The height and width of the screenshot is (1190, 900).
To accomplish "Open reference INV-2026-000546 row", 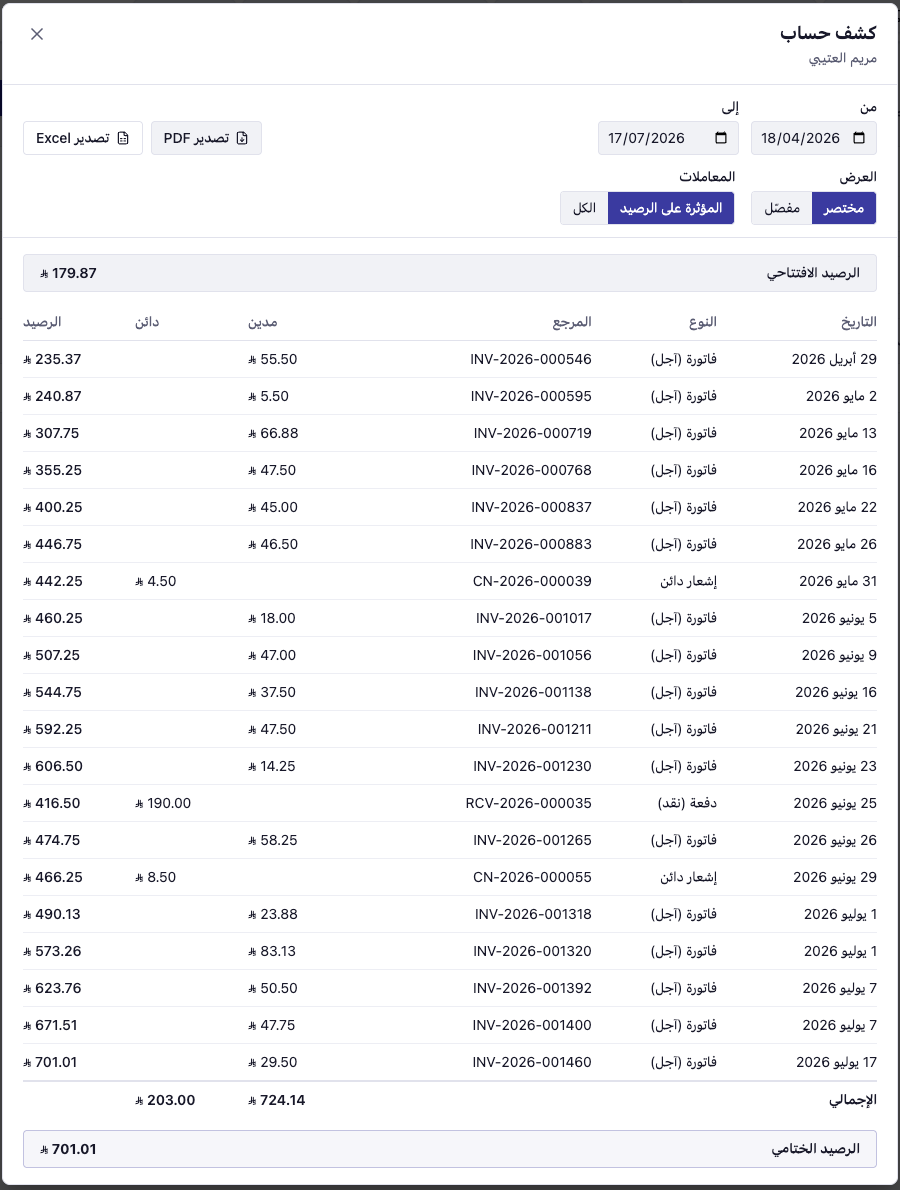I will [x=450, y=359].
